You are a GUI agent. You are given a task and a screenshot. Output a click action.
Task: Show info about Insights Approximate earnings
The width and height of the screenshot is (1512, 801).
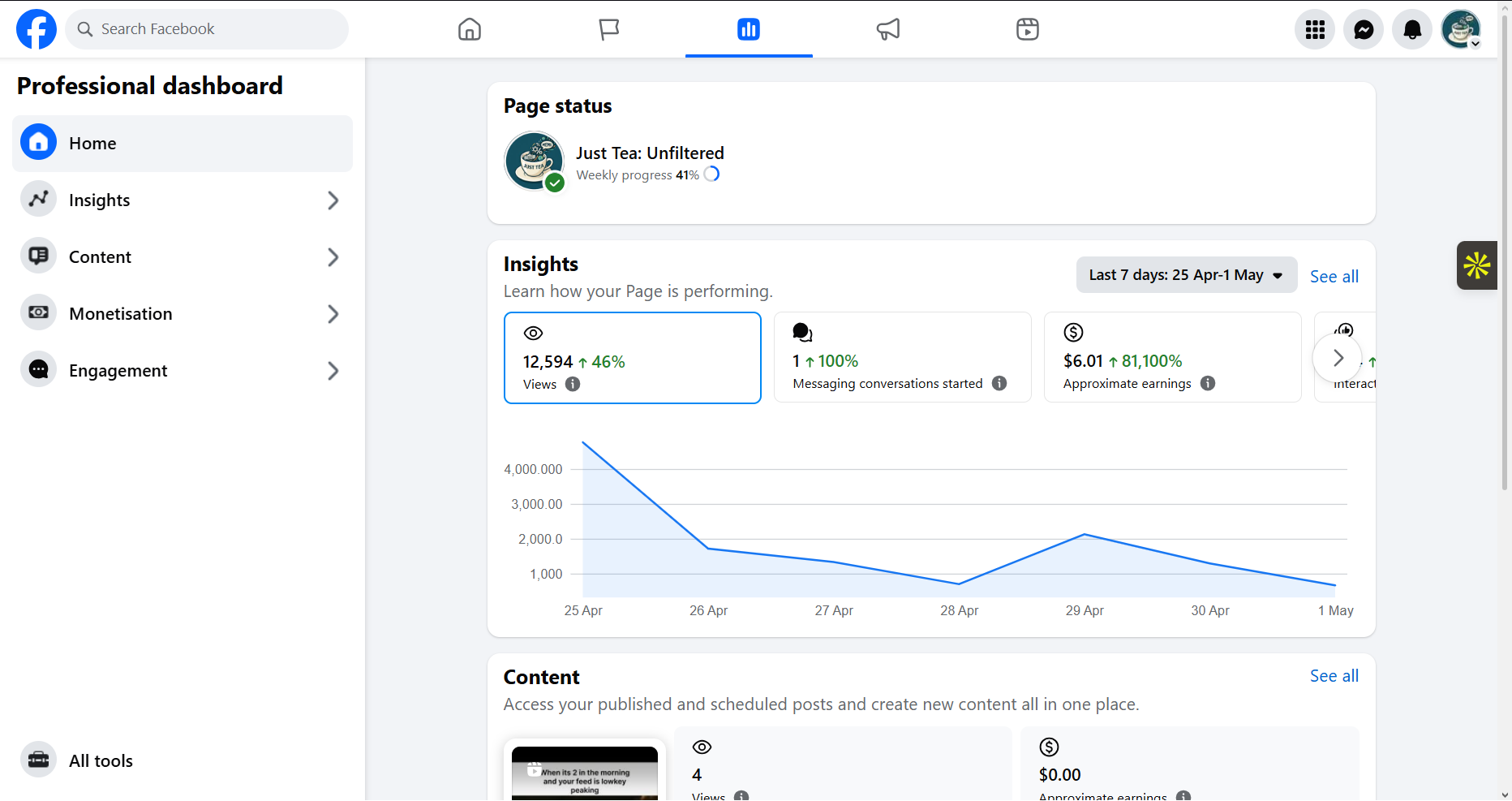point(1208,383)
